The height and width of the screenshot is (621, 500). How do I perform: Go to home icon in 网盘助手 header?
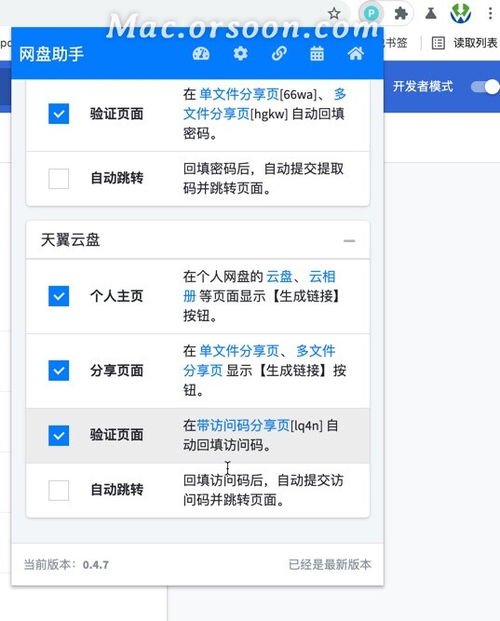click(355, 53)
